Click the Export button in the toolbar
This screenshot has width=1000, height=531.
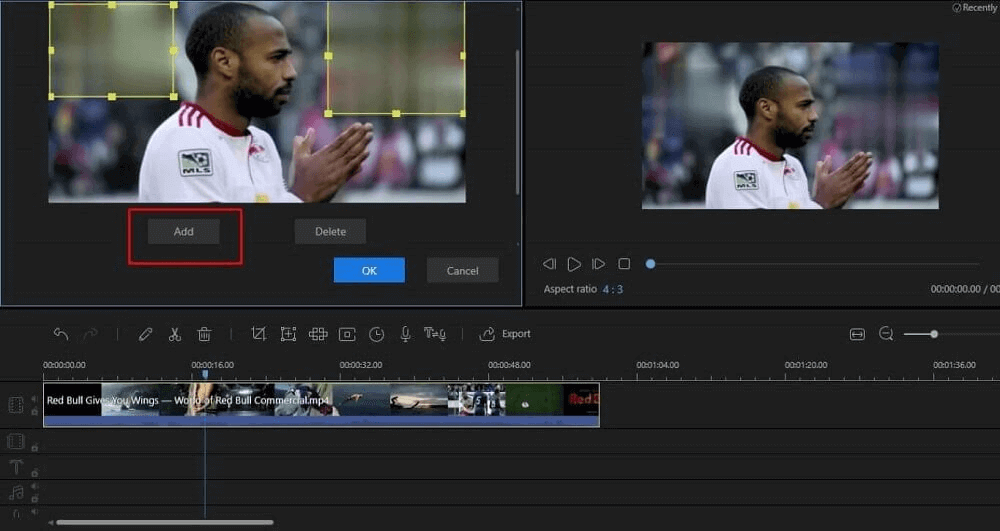tap(506, 334)
